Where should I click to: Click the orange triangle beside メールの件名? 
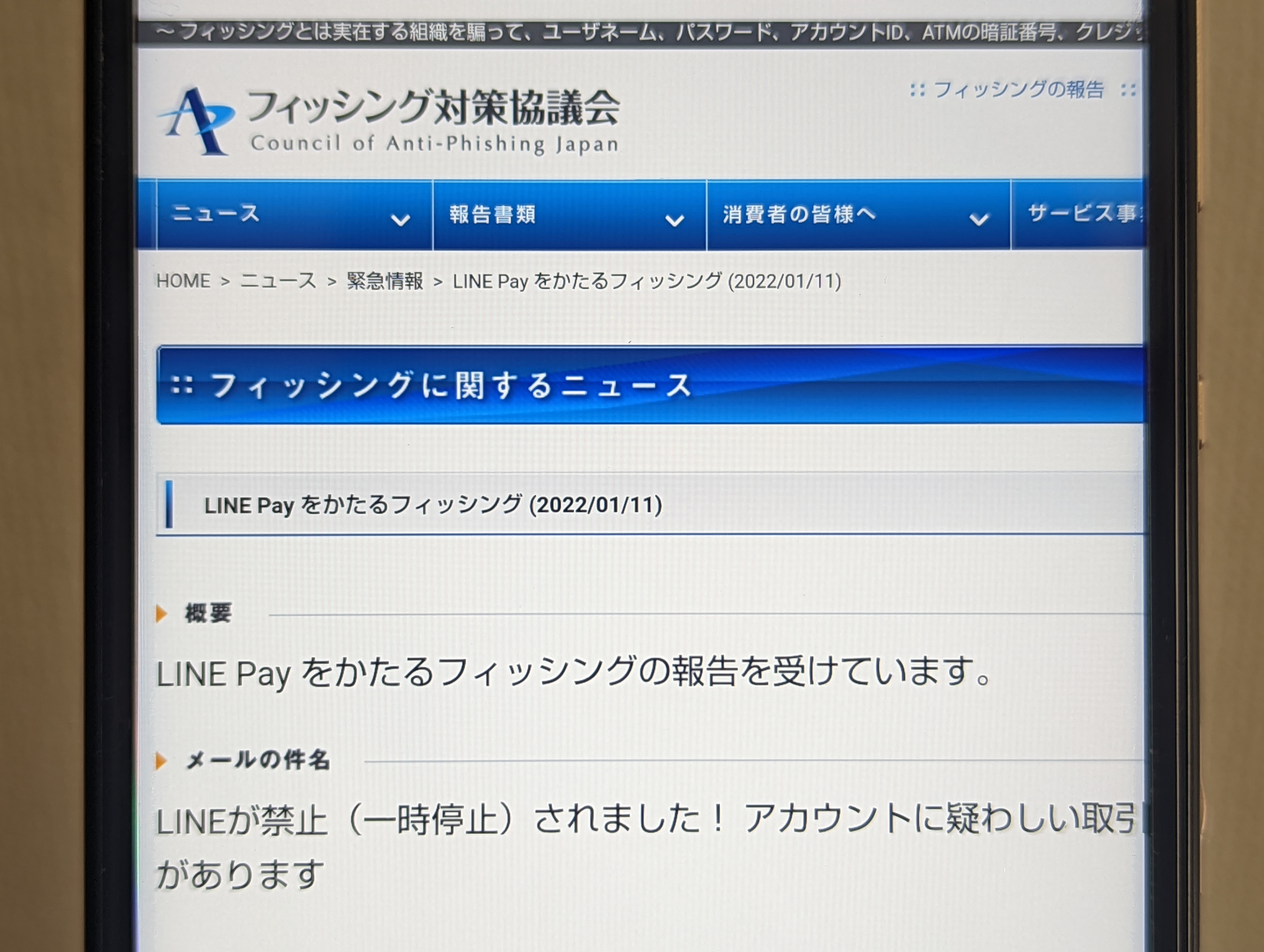[161, 761]
